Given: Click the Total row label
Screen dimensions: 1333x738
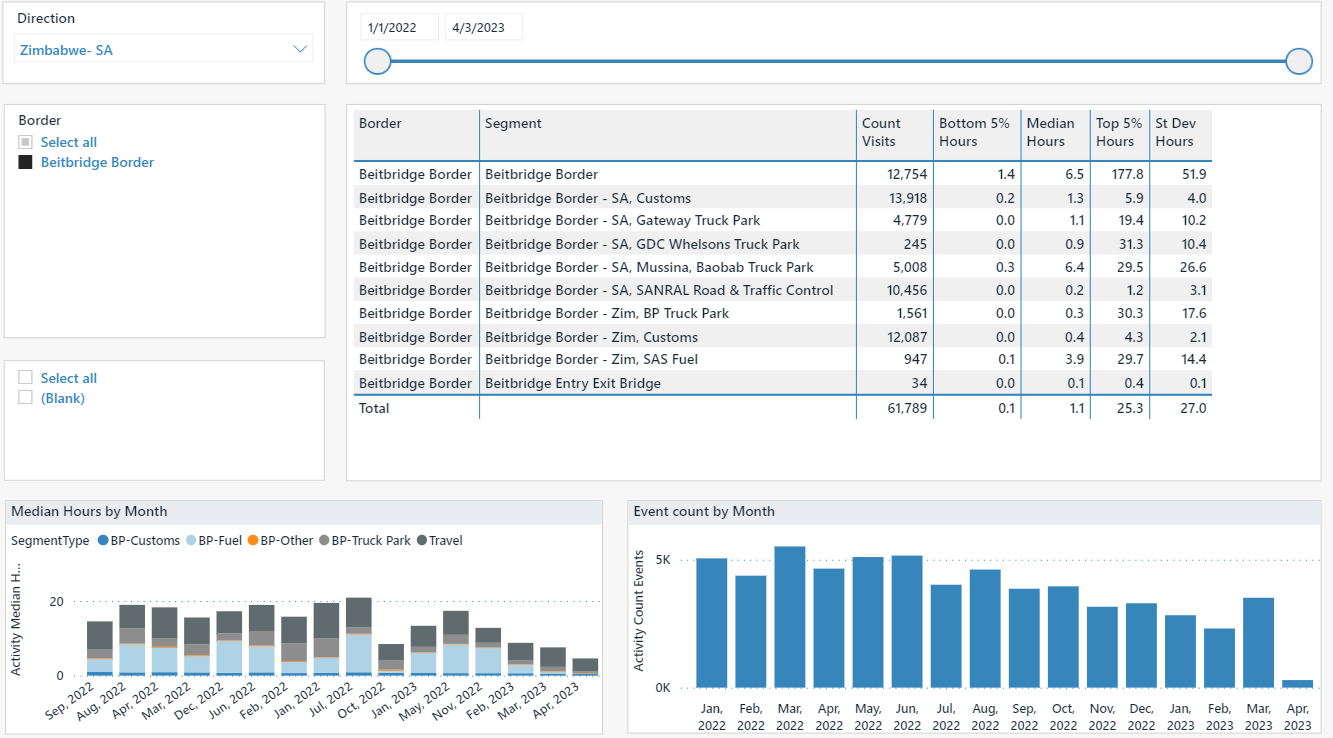Looking at the screenshot, I should 374,408.
